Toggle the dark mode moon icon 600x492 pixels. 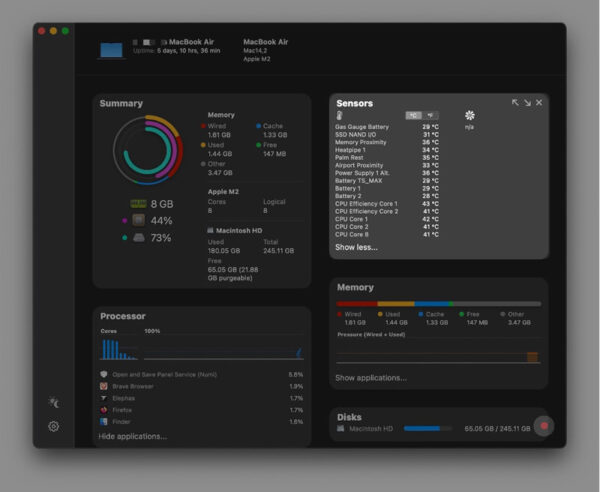(x=54, y=402)
